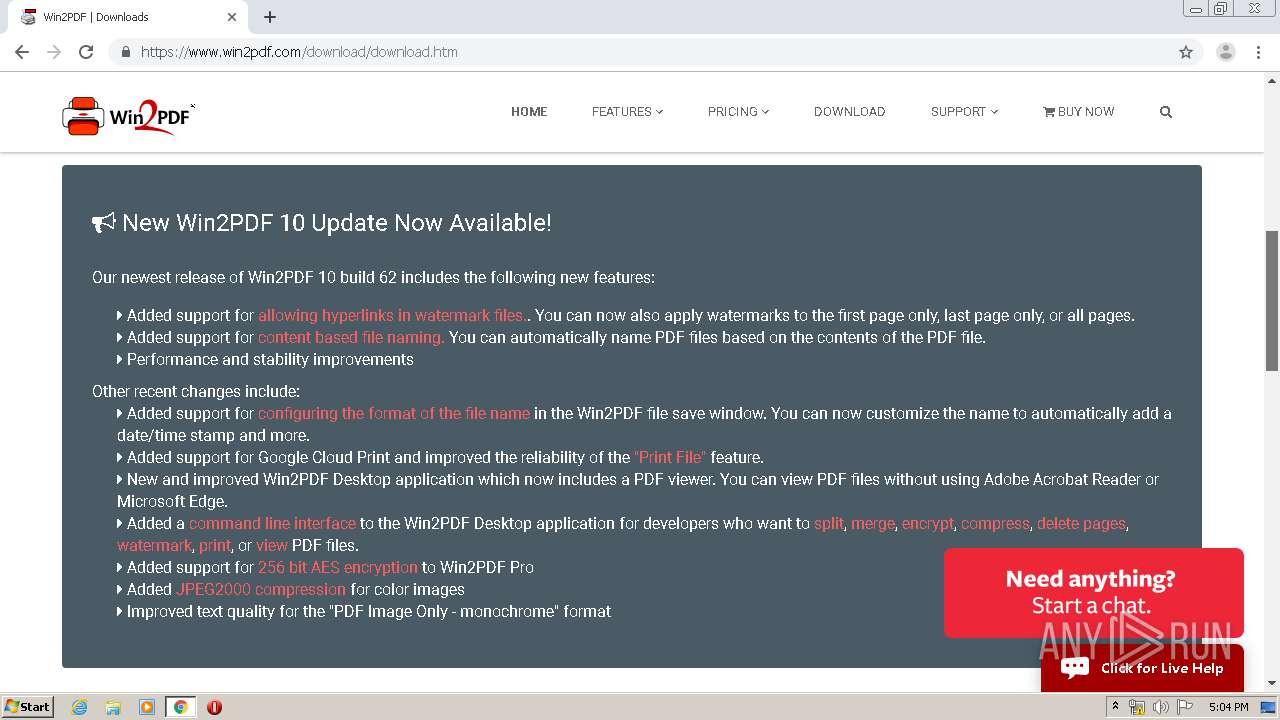Follow the 'print' link
The image size is (1280, 720).
(215, 545)
